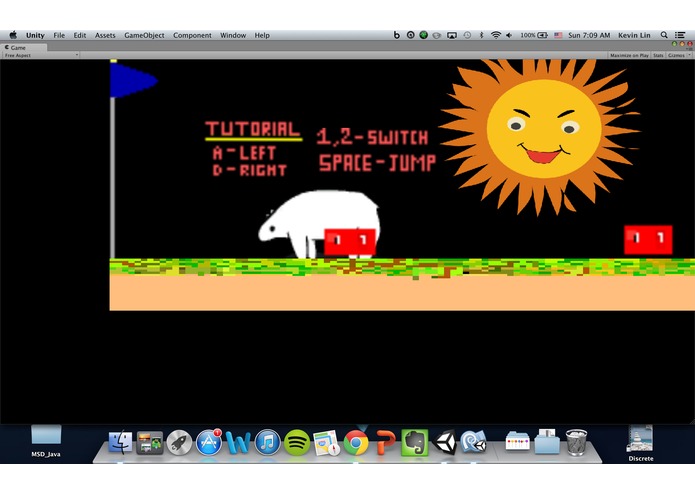Open the Wi-Fi status menu

[x=496, y=35]
